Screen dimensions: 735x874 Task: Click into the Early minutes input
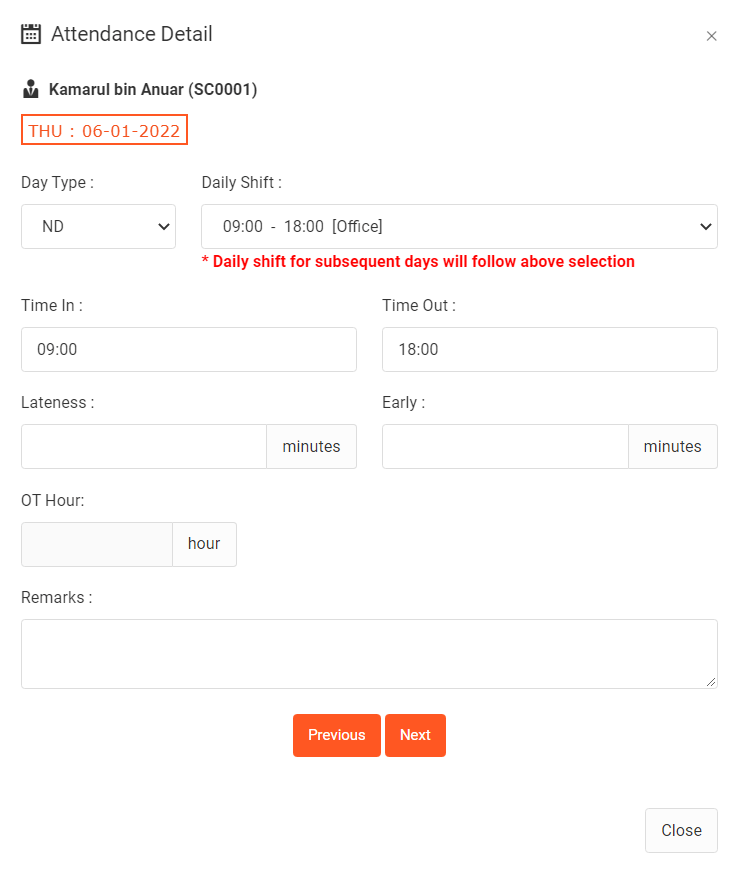[505, 446]
